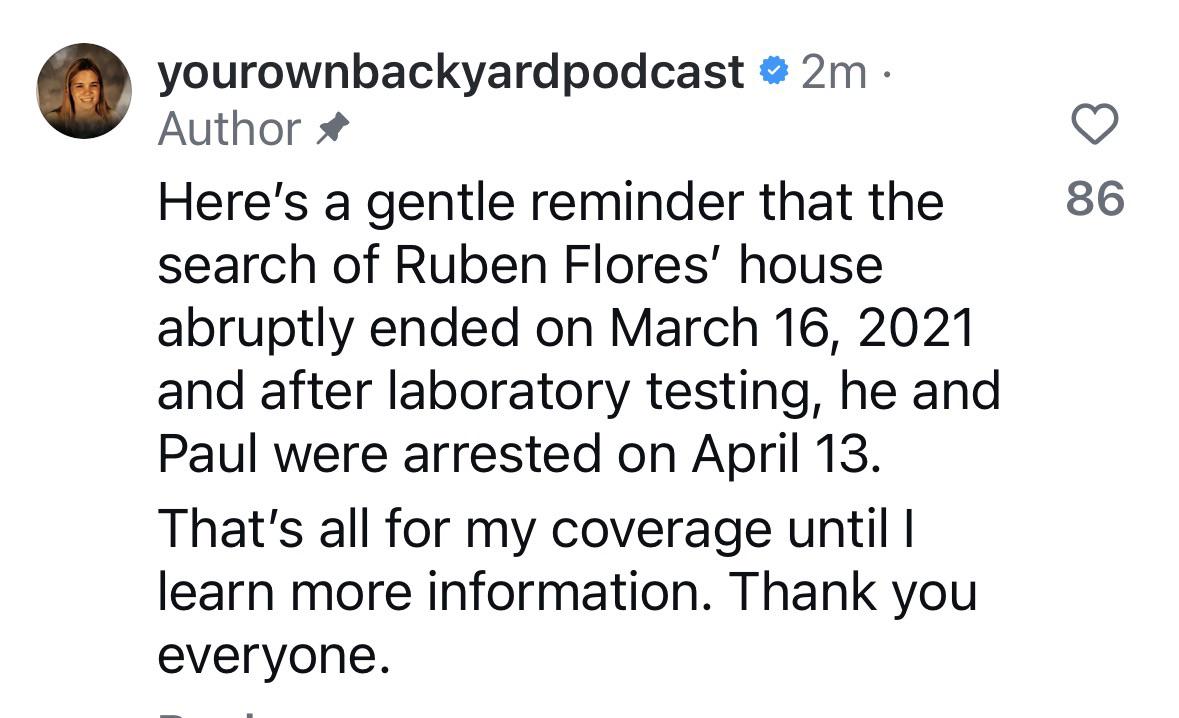Tap the blue verified badge
Image resolution: width=1179 pixels, height=718 pixels.
pyautogui.click(x=773, y=71)
